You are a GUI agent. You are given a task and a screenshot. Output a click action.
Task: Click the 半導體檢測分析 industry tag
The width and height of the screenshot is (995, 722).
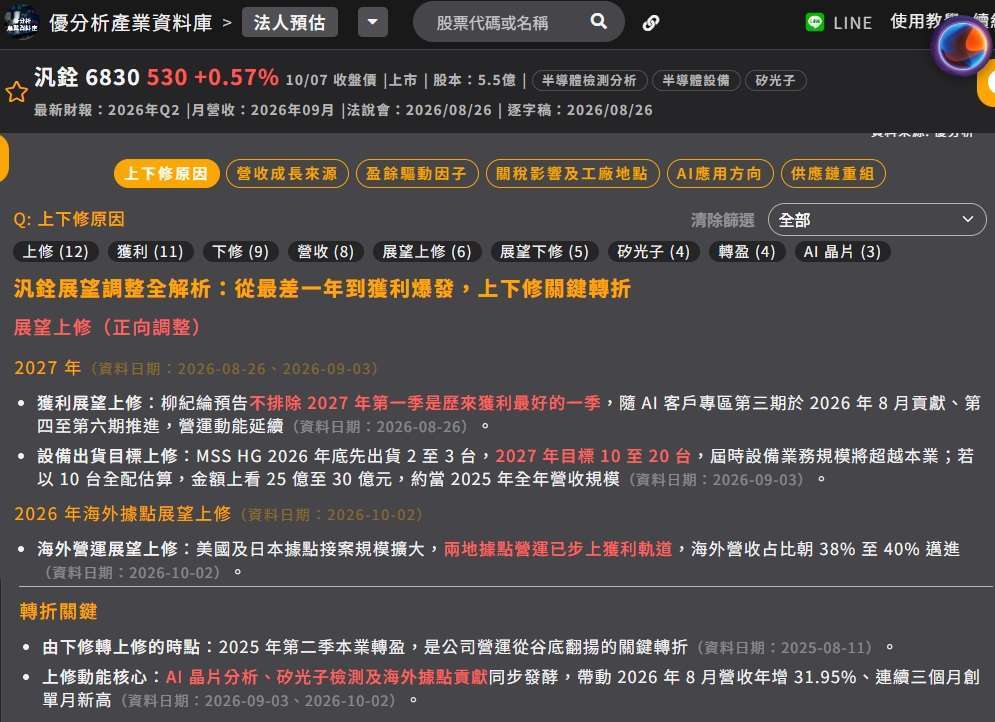click(x=589, y=81)
